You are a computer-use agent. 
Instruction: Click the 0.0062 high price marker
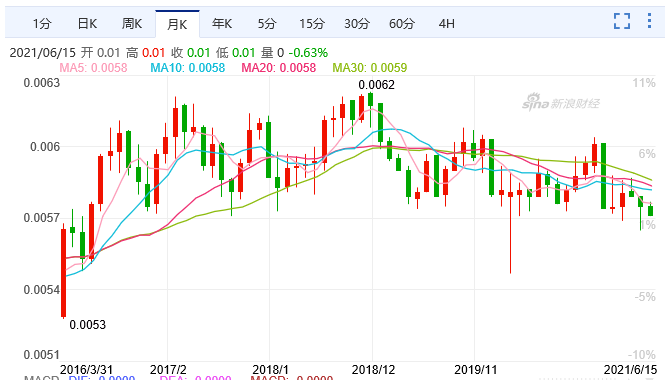376,85
